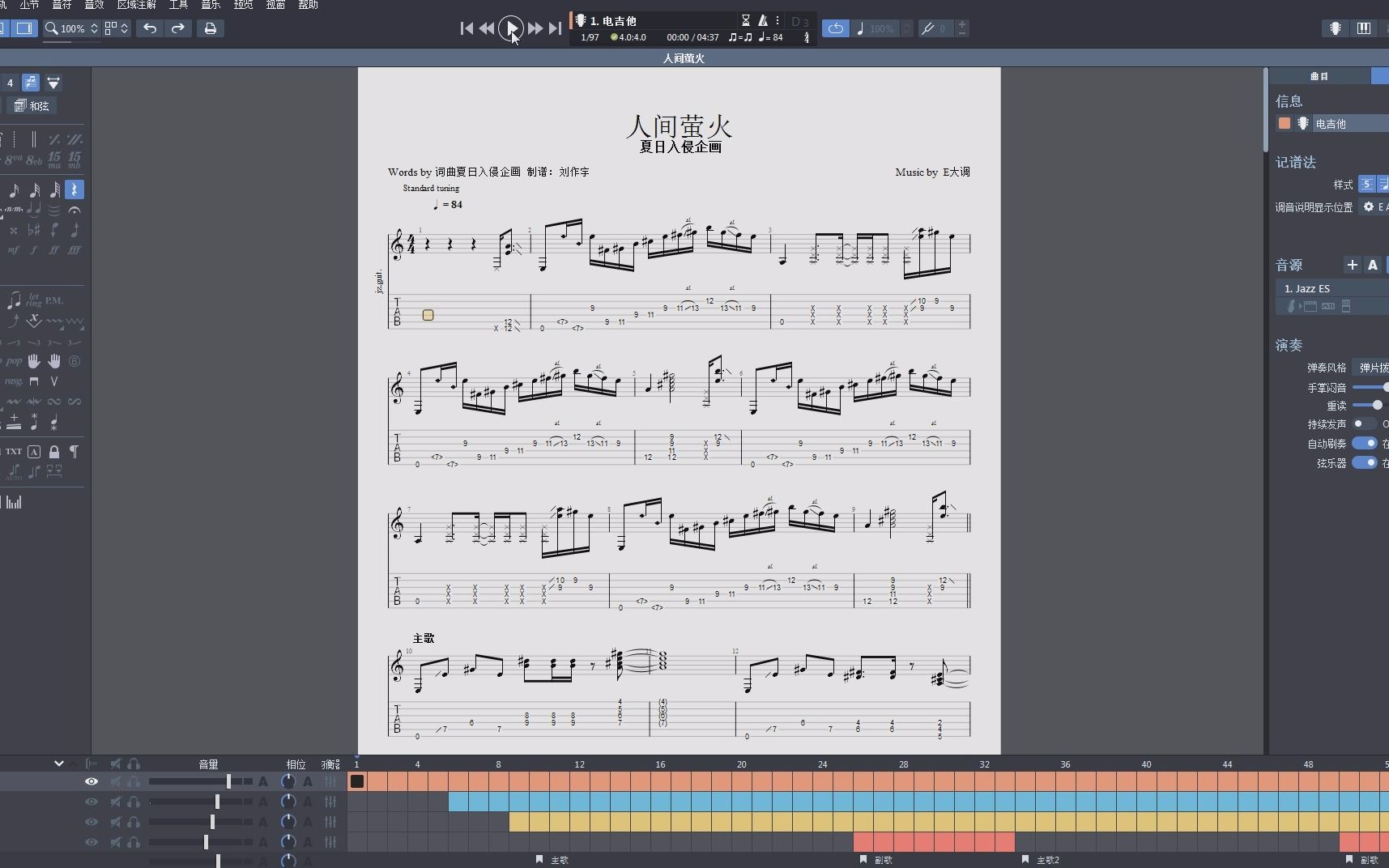Screen dimensions: 1389x868
Task: Collapse track panel with the chevron
Action: click(x=58, y=763)
